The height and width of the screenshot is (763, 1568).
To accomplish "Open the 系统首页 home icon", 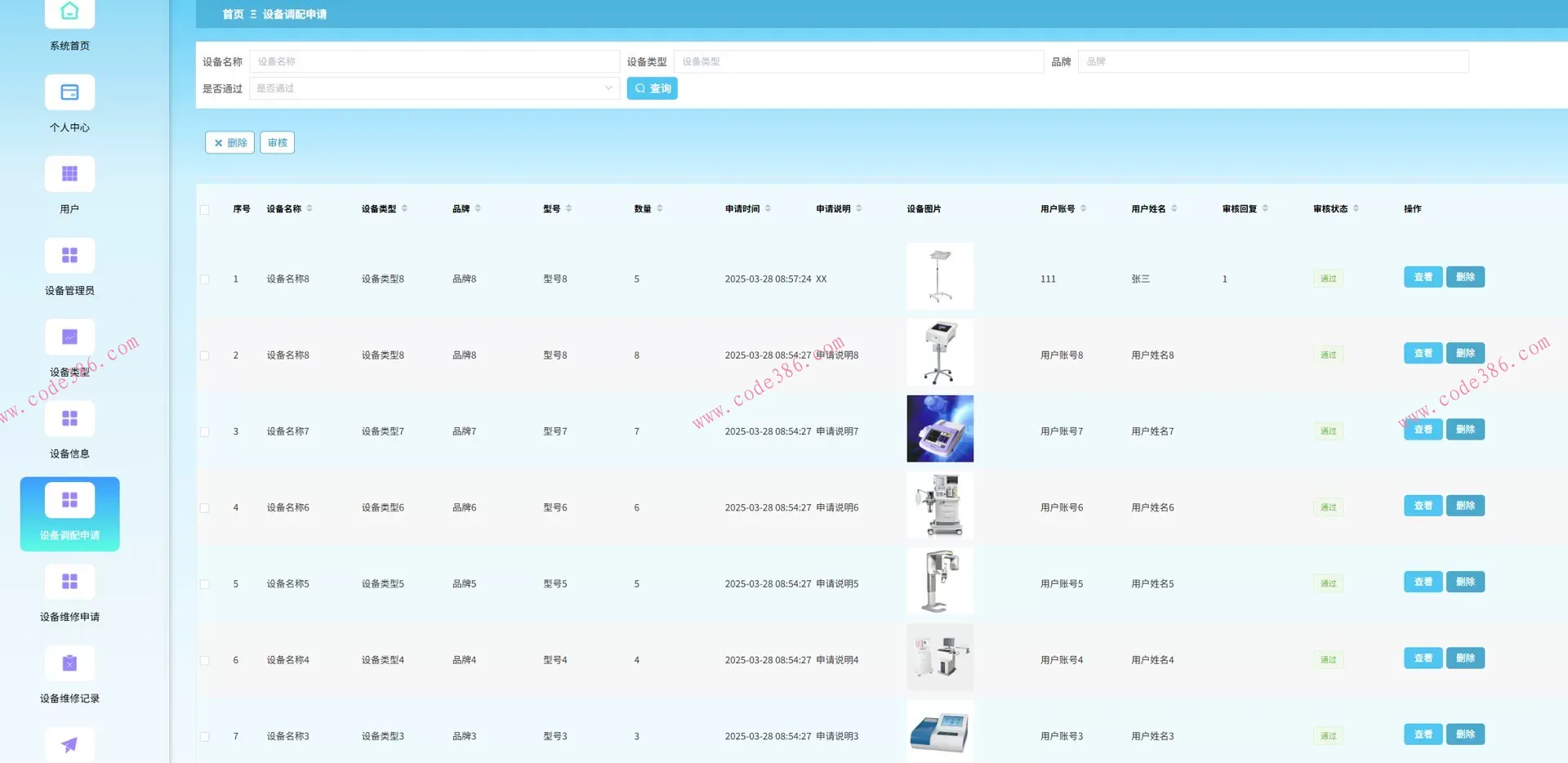I will click(69, 13).
